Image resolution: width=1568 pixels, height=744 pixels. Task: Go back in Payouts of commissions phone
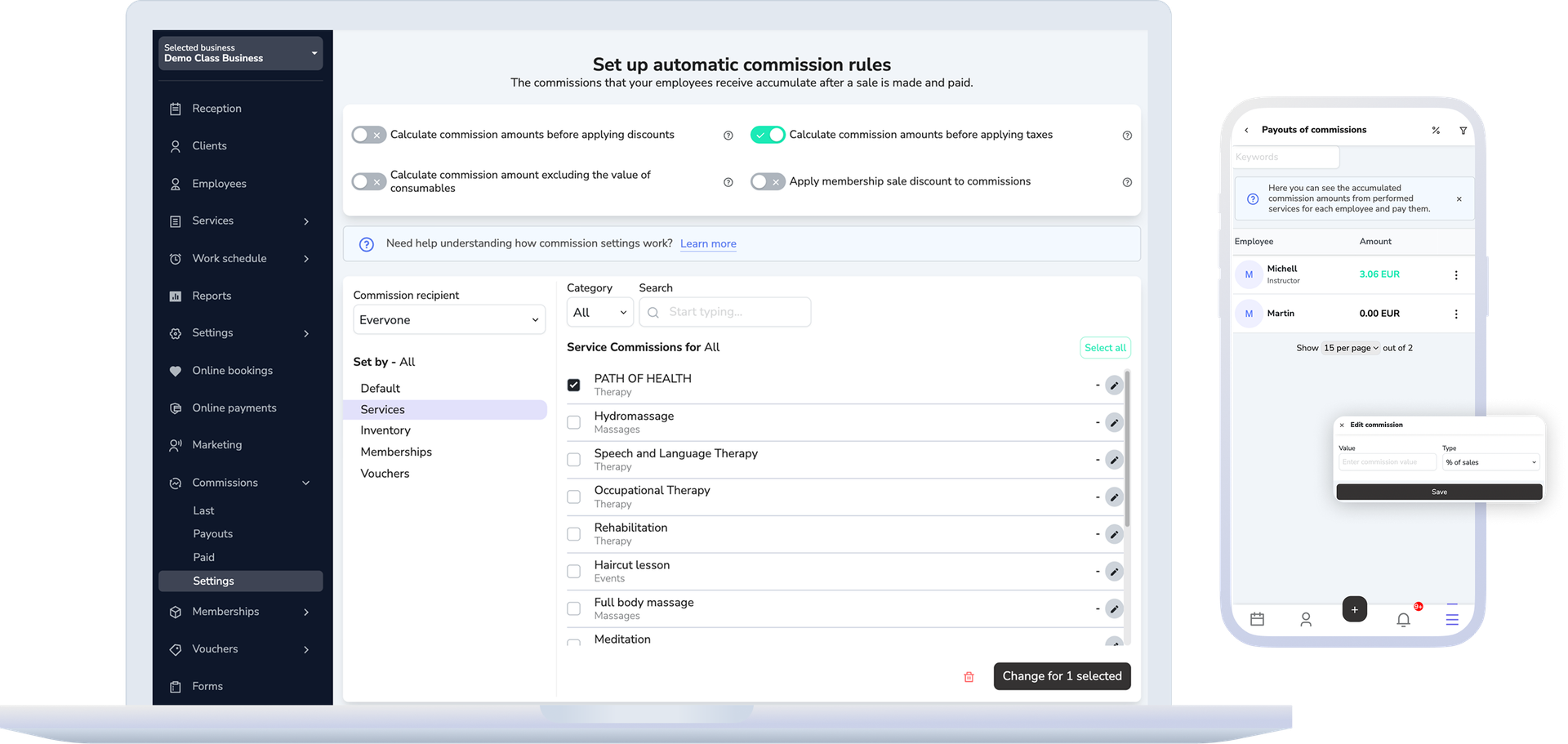click(1246, 131)
